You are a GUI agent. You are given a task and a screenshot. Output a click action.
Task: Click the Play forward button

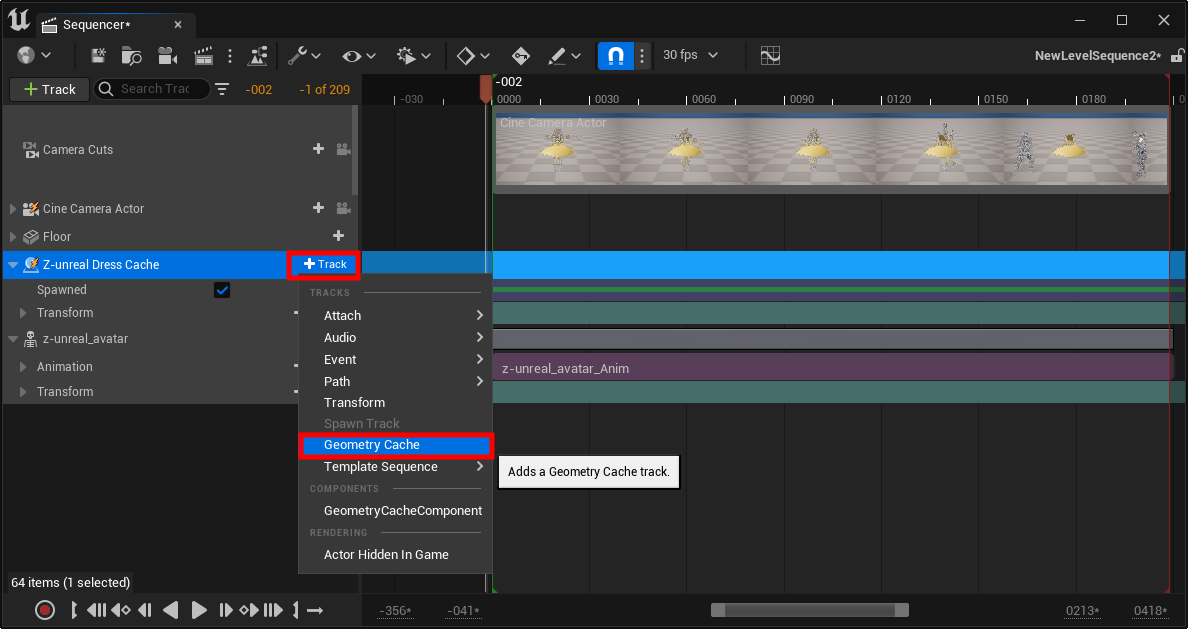tap(199, 610)
